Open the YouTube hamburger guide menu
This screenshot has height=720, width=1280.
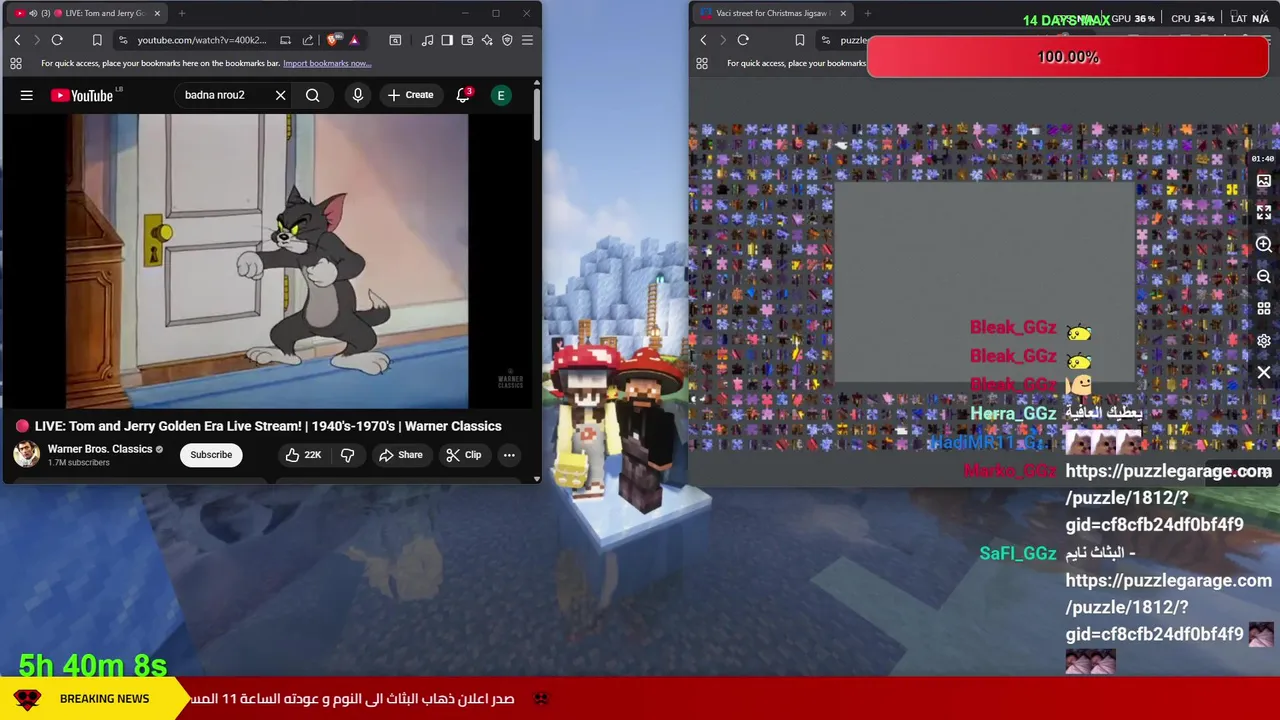(x=27, y=95)
